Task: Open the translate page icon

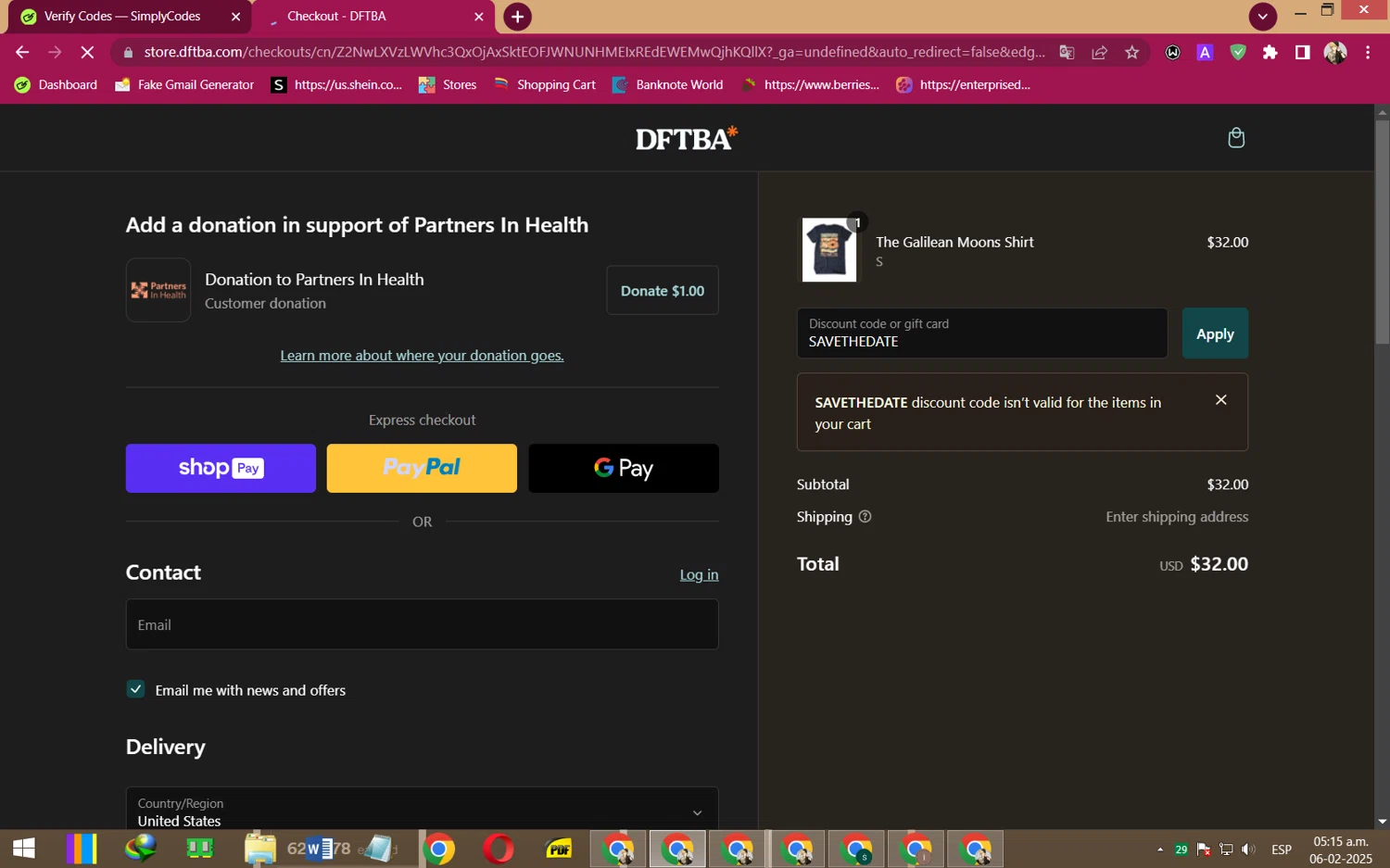Action: [x=1067, y=53]
